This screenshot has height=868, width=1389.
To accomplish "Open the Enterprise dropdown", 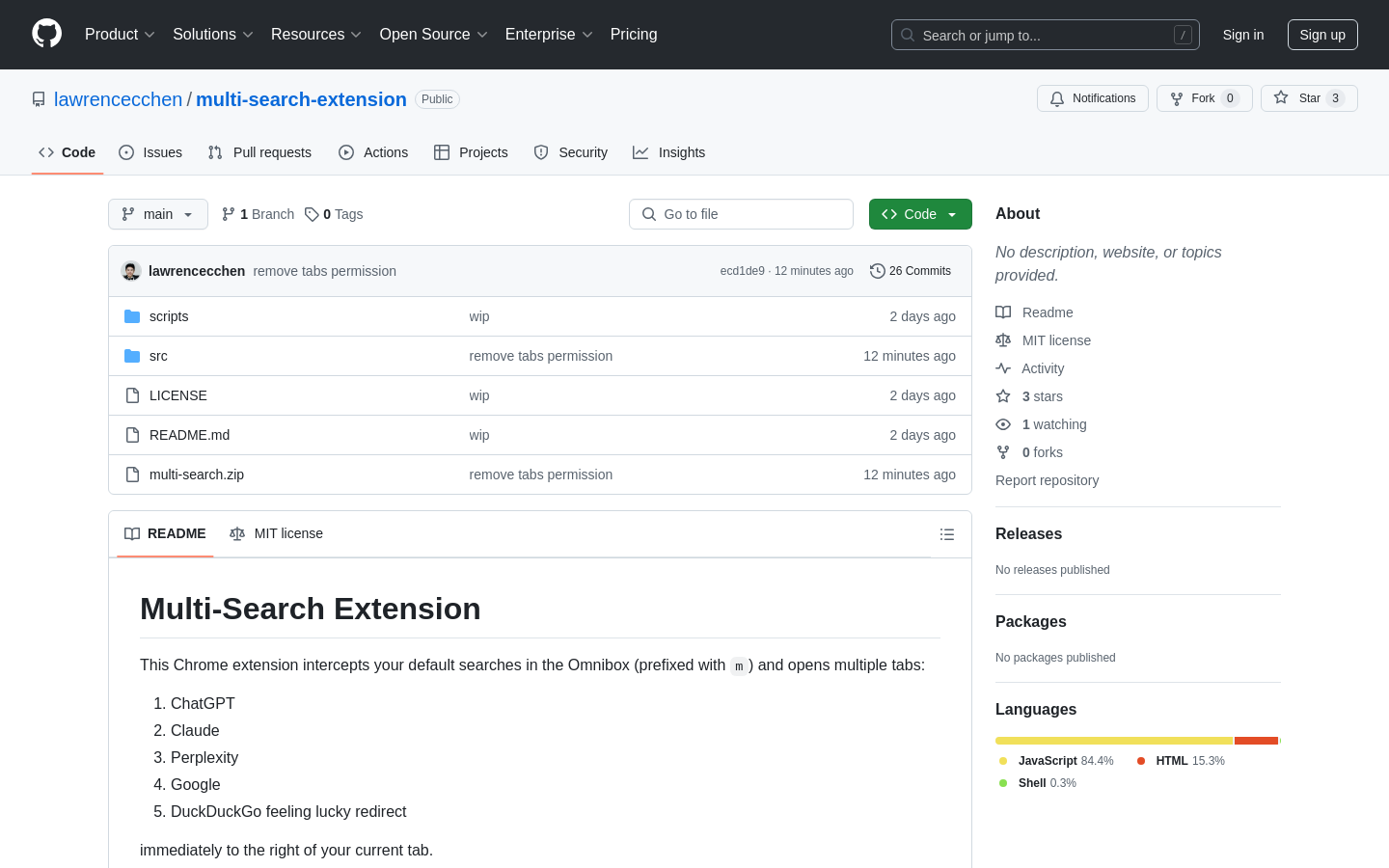I will [549, 35].
